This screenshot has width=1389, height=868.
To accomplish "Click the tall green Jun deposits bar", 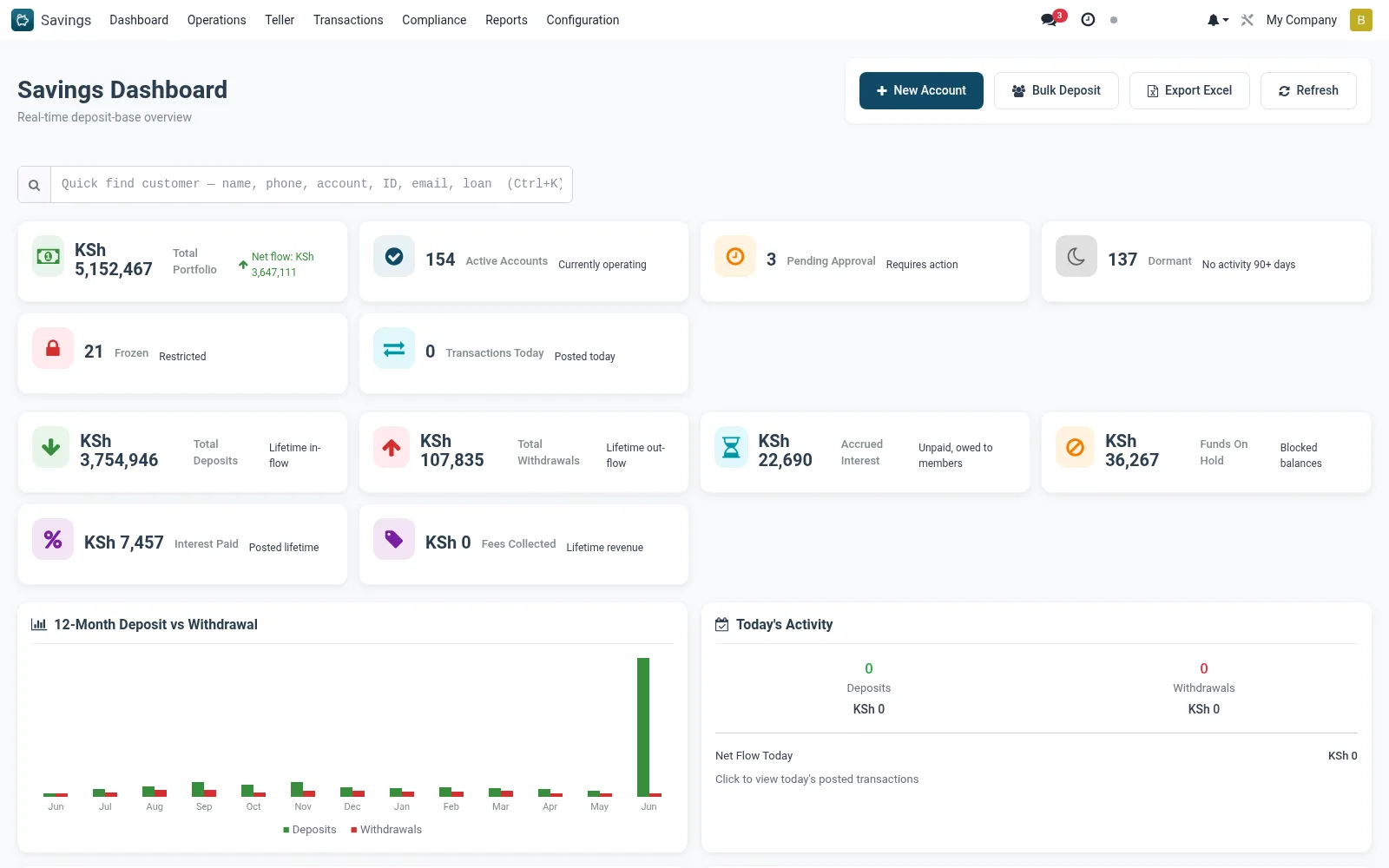I will click(643, 727).
